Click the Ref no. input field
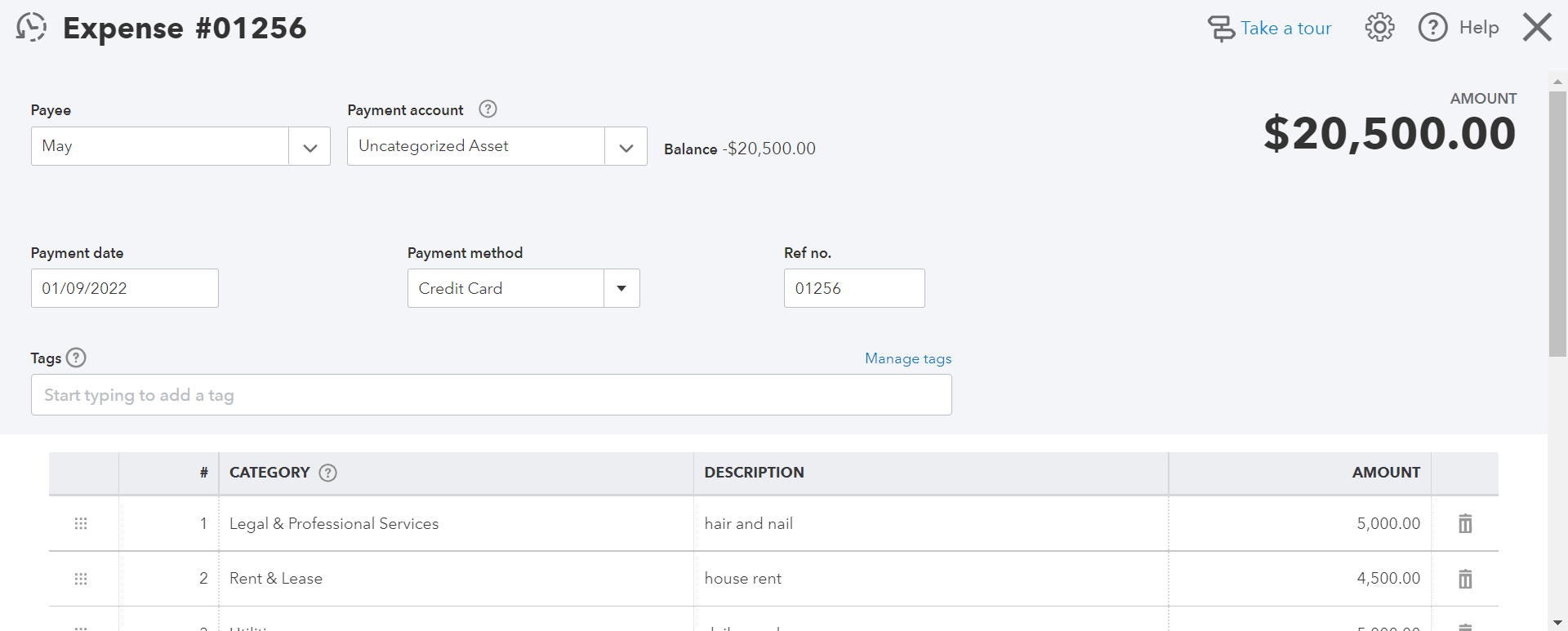This screenshot has height=631, width=1568. coord(853,289)
